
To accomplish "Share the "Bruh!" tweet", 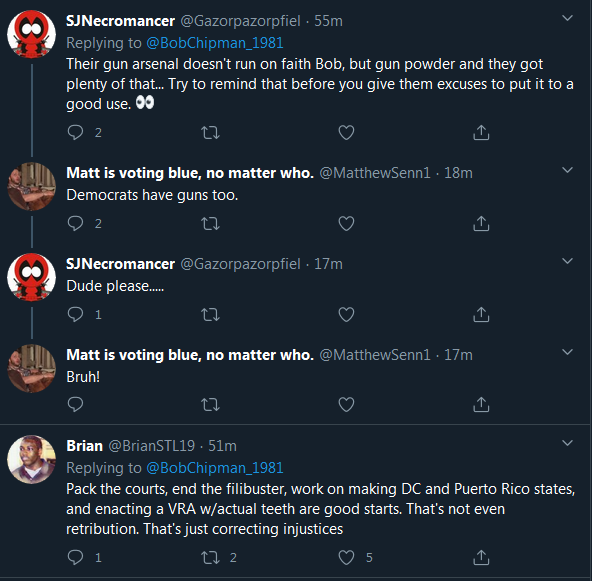I will (x=481, y=404).
